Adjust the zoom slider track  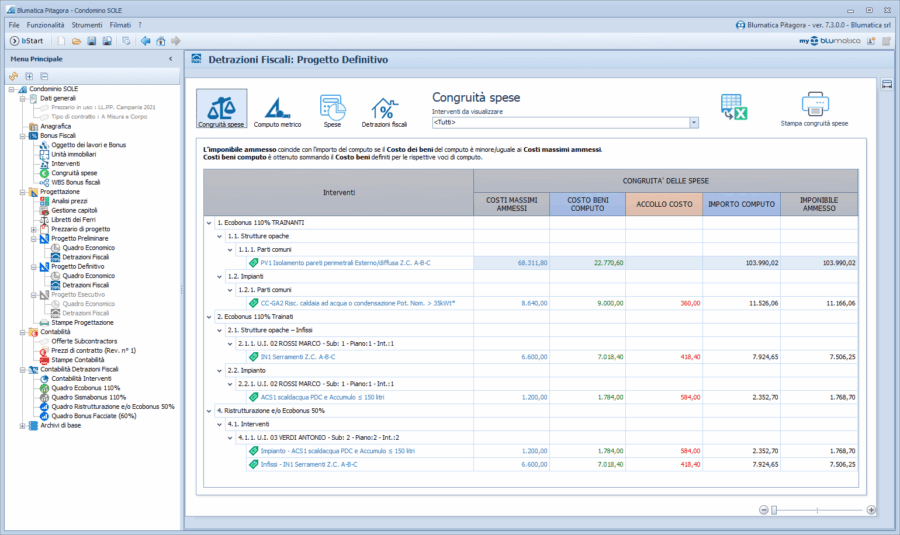point(817,510)
